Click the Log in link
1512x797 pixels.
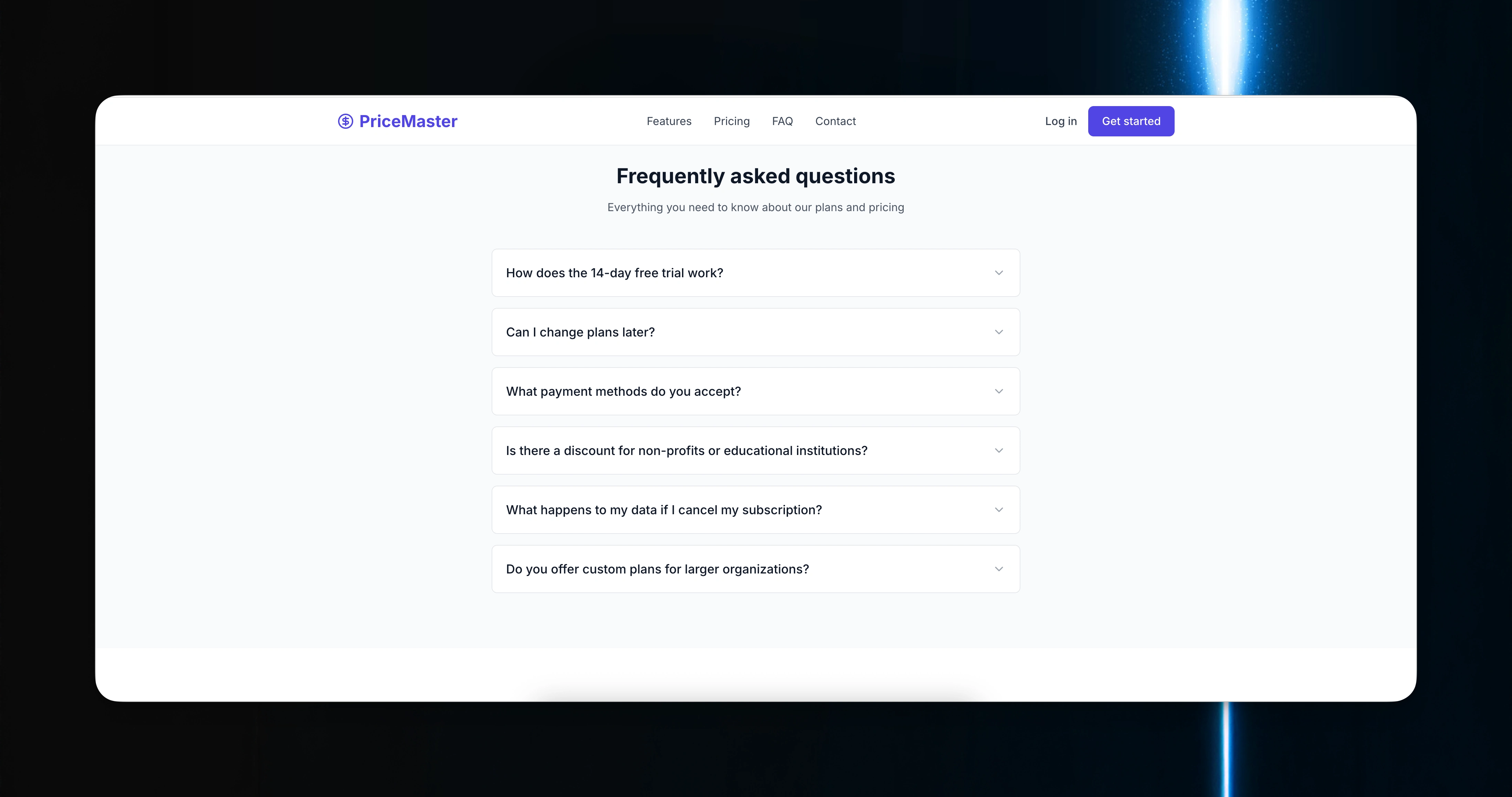1061,121
